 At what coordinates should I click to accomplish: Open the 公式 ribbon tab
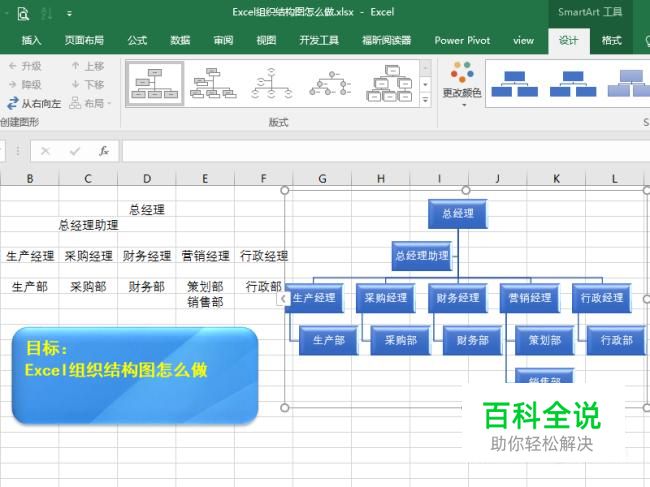pos(137,40)
